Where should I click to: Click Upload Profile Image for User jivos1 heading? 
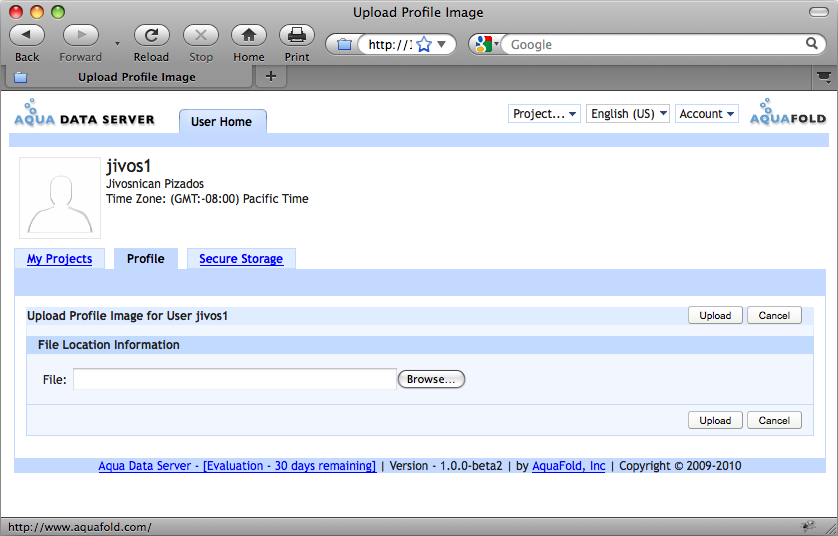coord(127,316)
